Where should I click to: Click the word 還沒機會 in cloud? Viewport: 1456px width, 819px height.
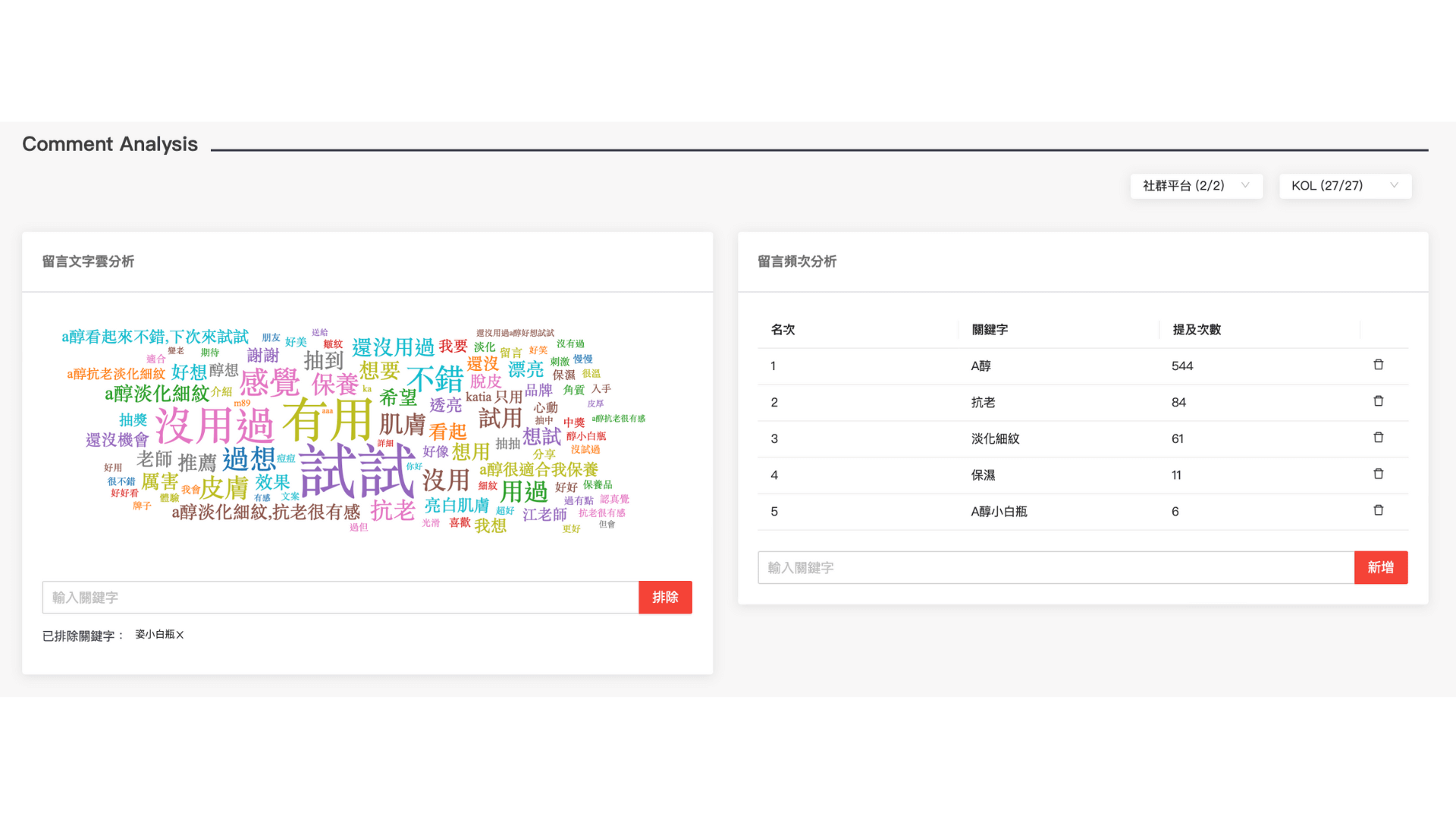(x=118, y=440)
